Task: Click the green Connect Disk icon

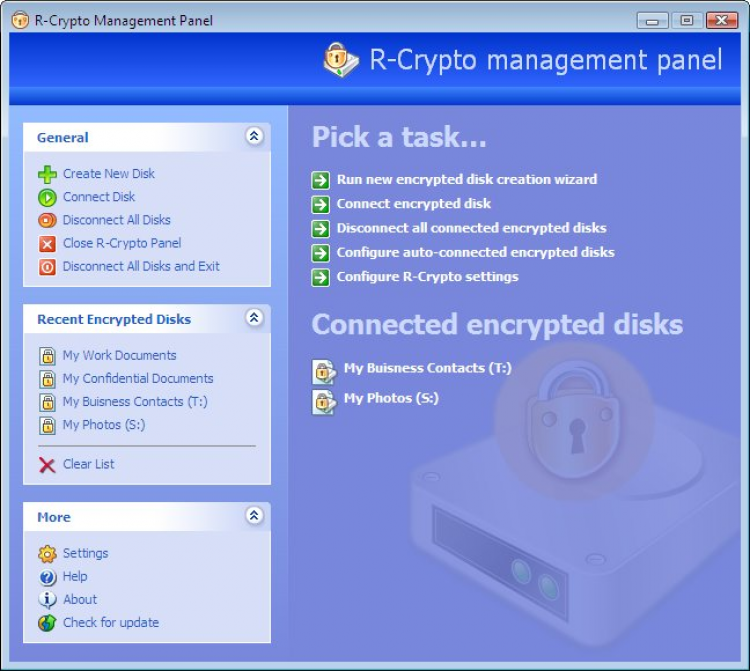Action: coord(47,198)
